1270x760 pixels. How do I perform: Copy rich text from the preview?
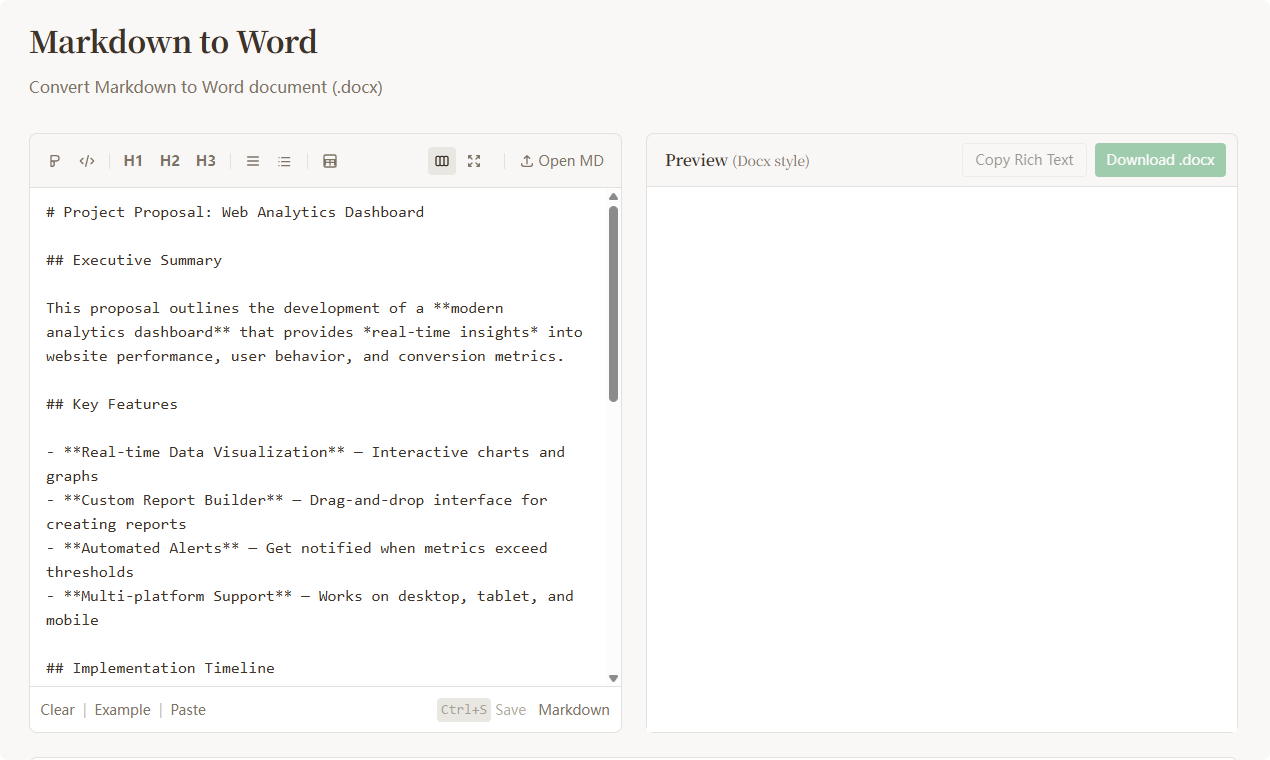pyautogui.click(x=1024, y=159)
